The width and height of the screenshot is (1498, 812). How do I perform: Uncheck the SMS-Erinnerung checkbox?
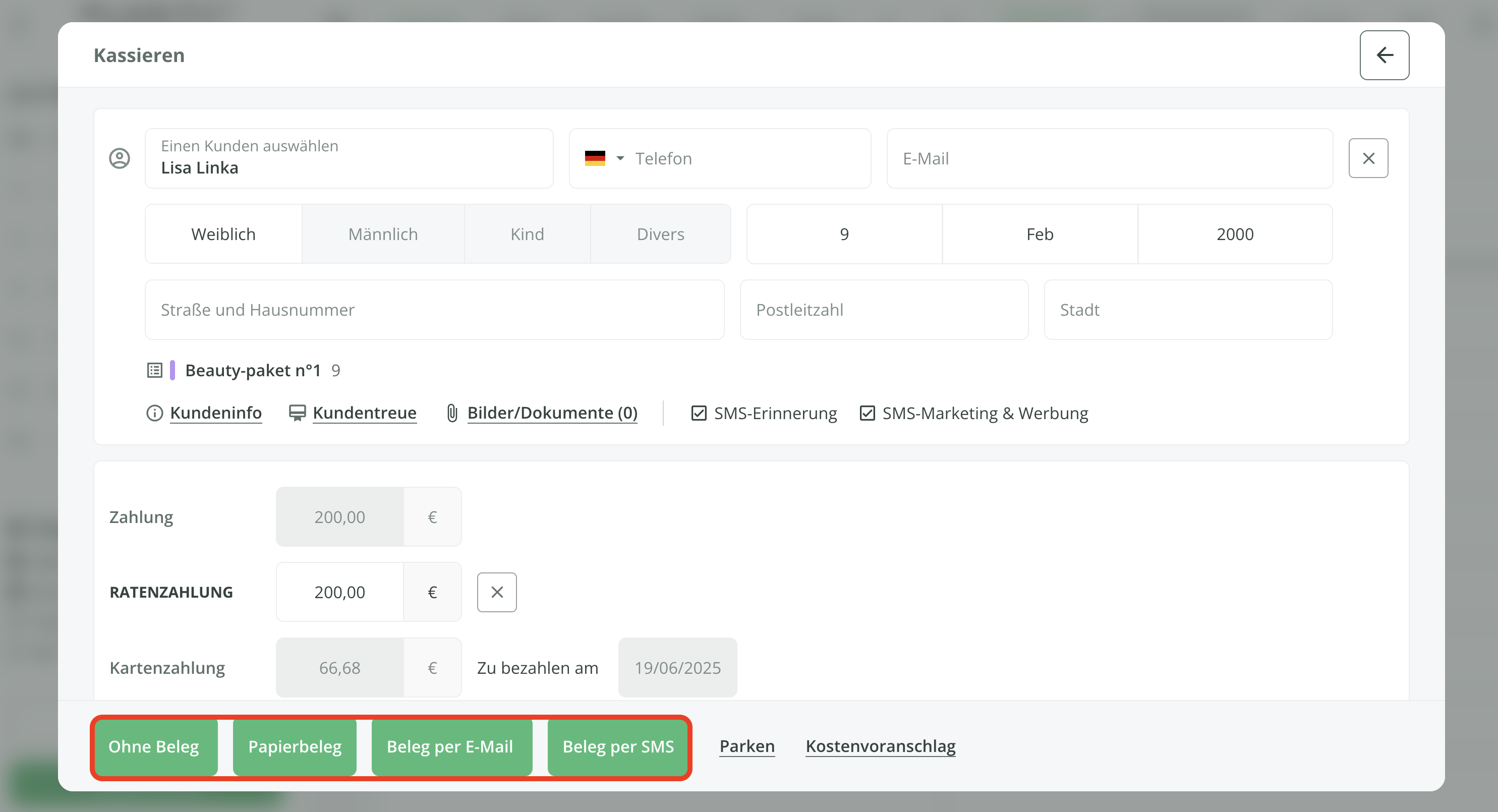click(699, 413)
